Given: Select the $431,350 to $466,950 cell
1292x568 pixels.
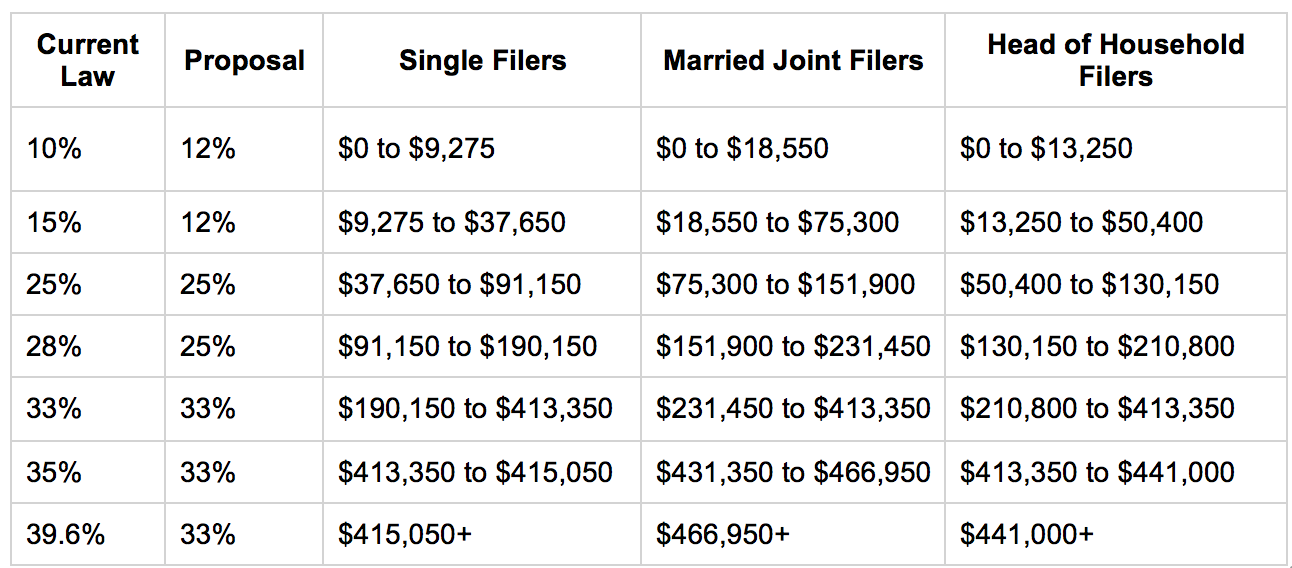Looking at the screenshot, I should point(793,471).
